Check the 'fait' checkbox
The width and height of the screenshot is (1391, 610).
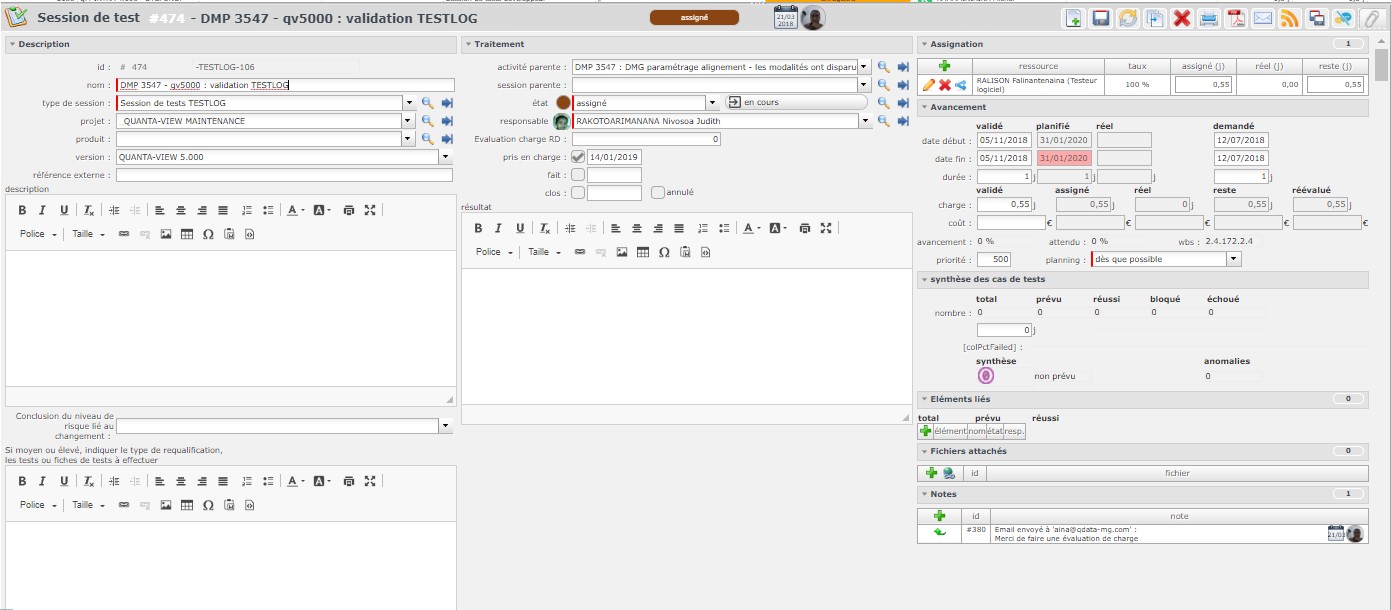click(x=578, y=175)
